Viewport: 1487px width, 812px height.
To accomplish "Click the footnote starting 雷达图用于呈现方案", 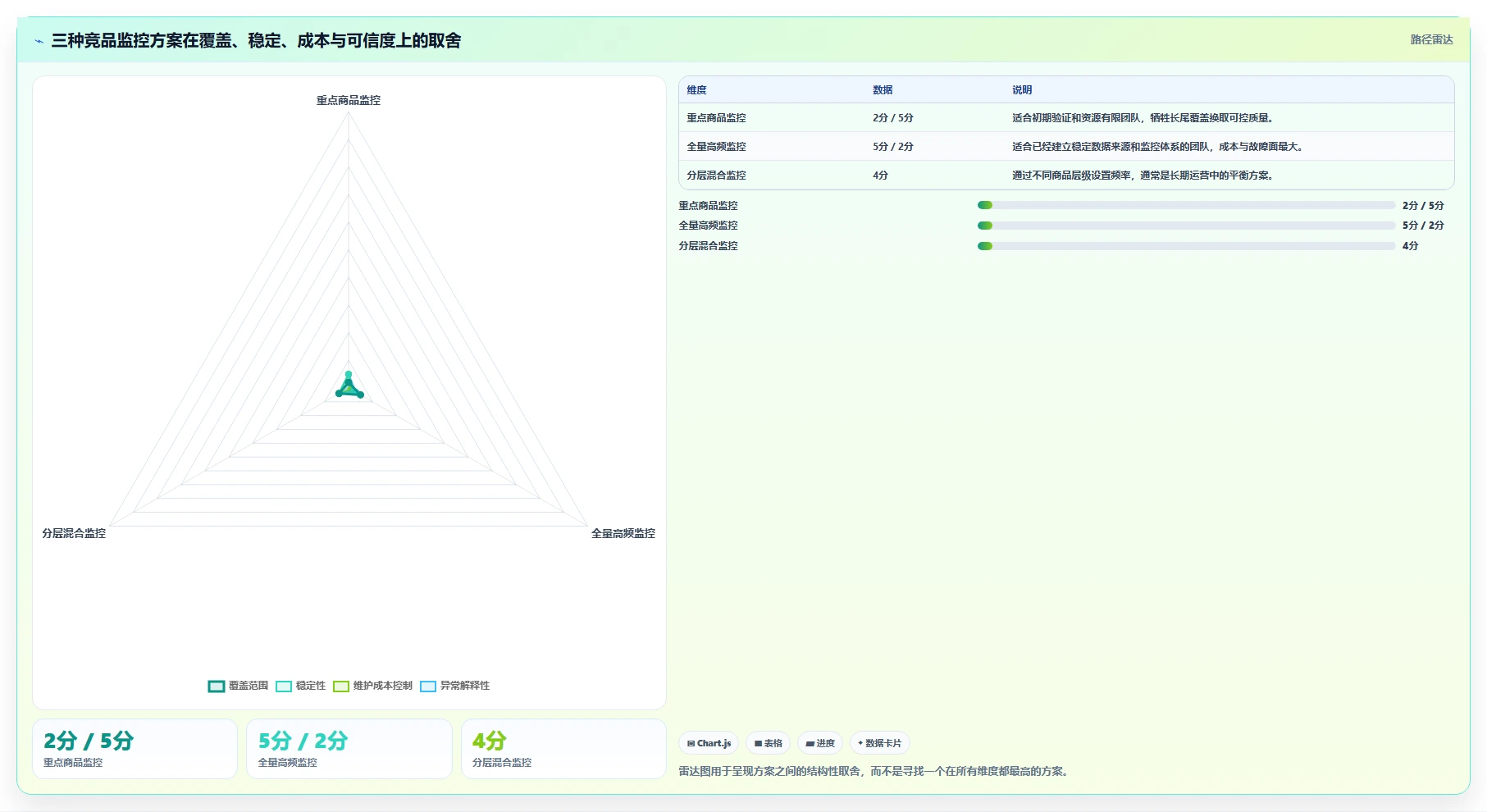I will coord(875,771).
